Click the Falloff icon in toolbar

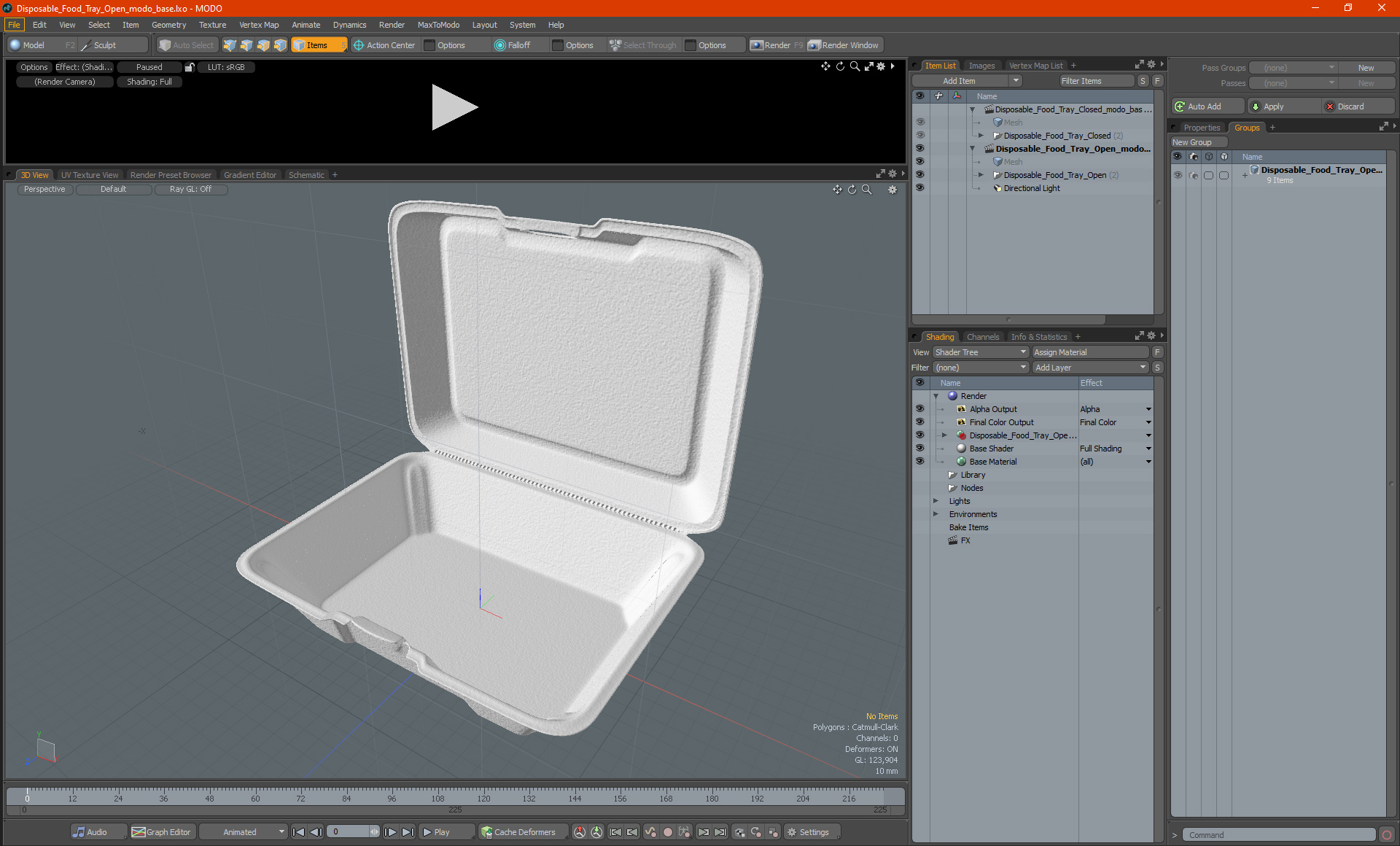499,45
